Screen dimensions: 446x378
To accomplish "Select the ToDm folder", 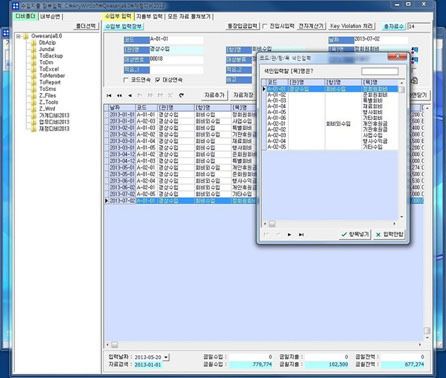I will point(46,63).
